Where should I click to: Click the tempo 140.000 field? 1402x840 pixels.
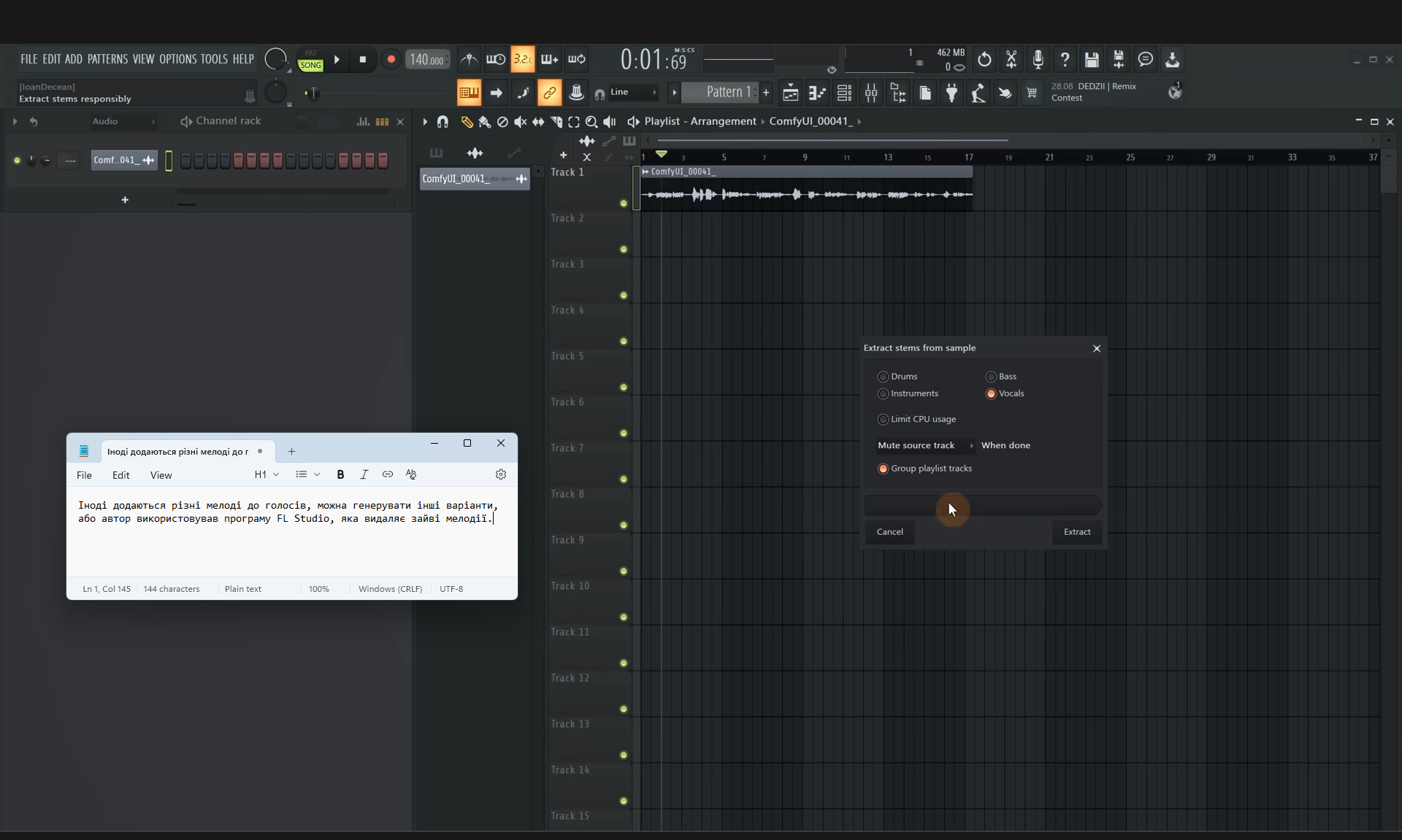[x=426, y=60]
